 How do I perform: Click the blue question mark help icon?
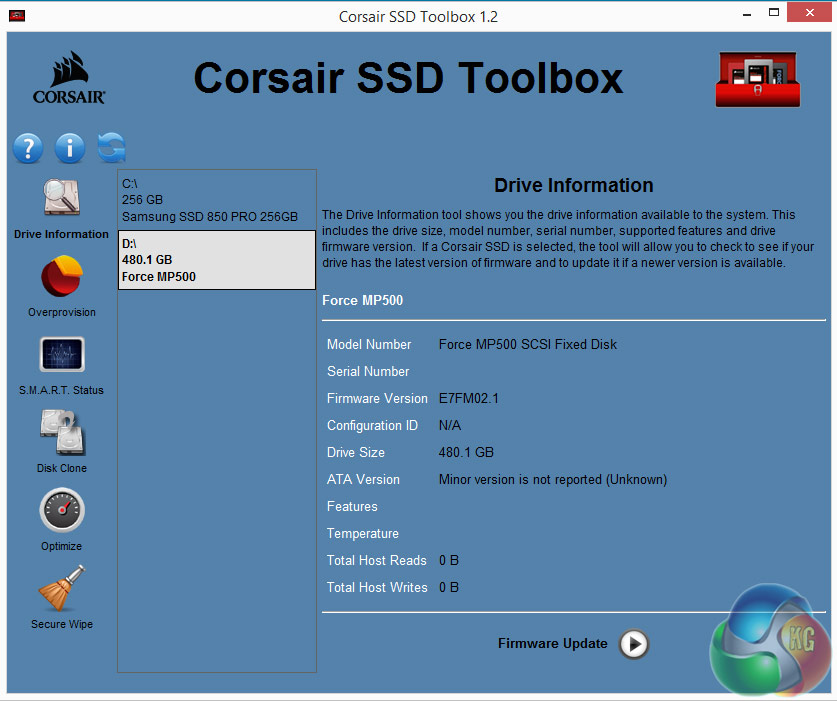[28, 149]
